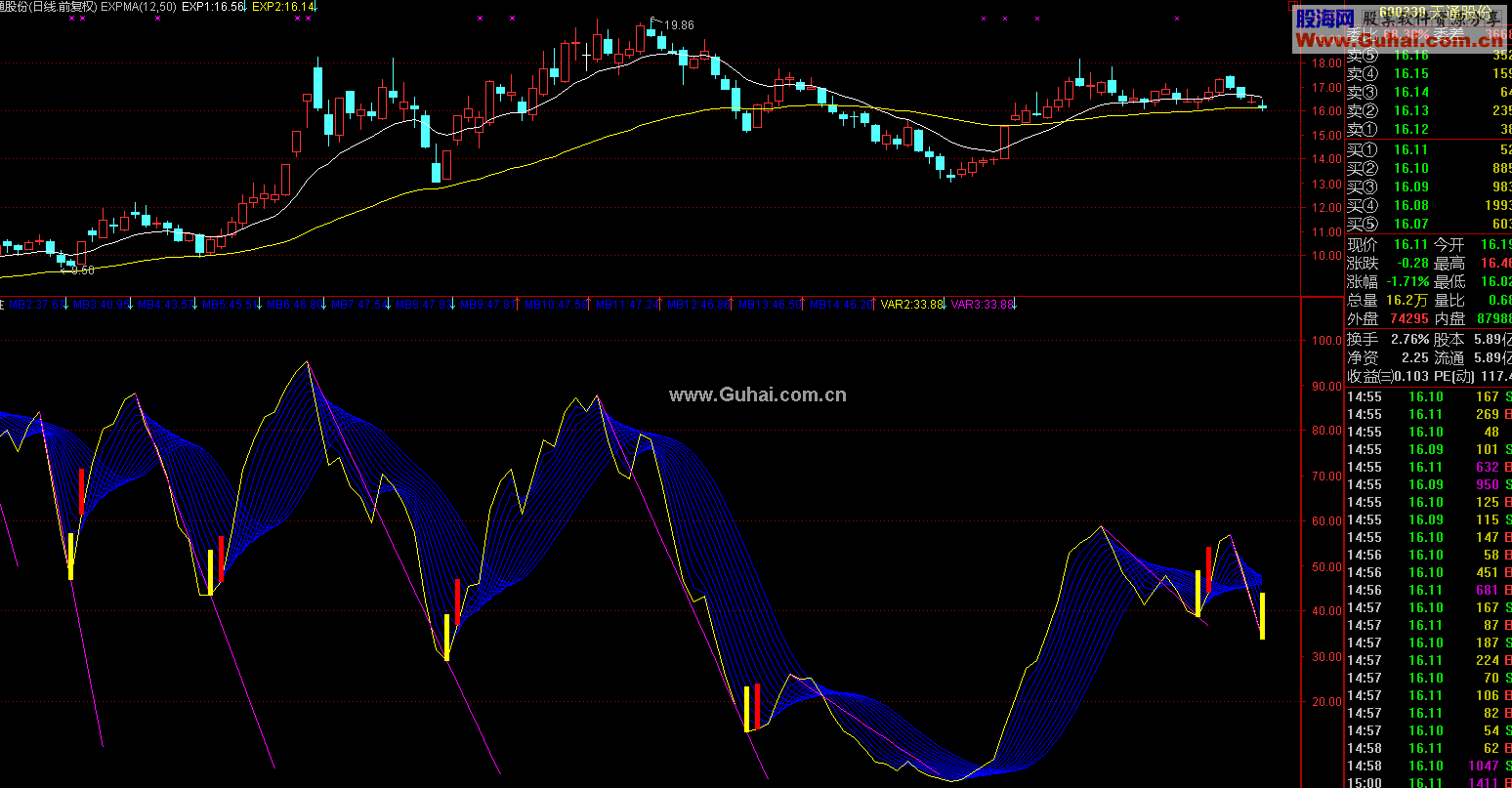Click the MB14 indicator value
The width and height of the screenshot is (1512, 788).
841,305
